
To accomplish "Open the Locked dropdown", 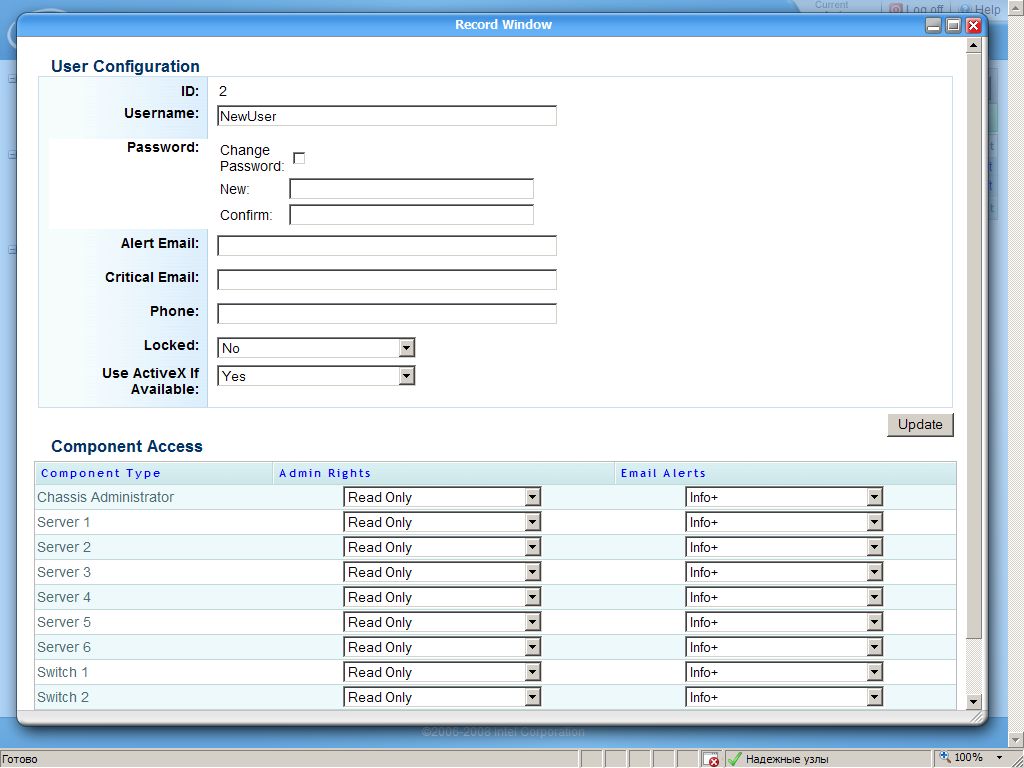I will [406, 348].
